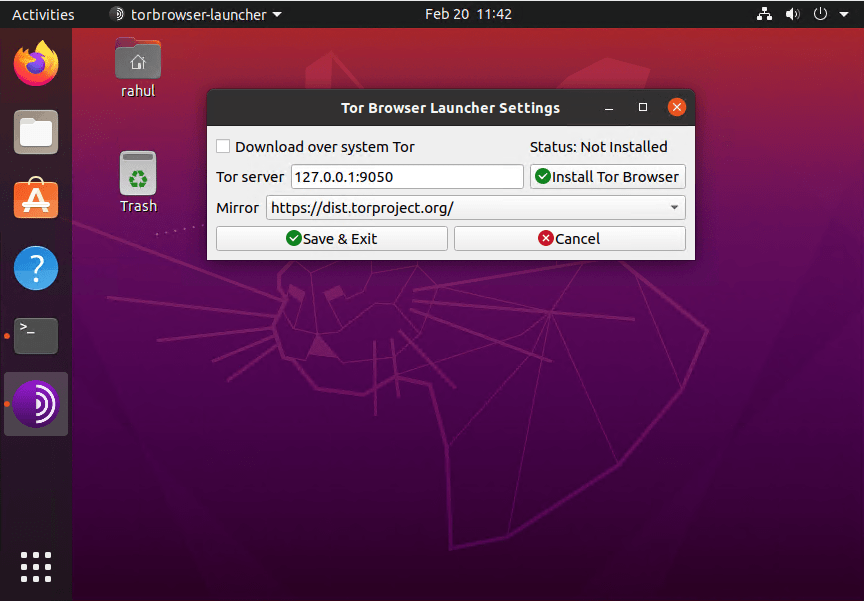Expand the system menu arrow
The image size is (864, 601).
click(844, 14)
